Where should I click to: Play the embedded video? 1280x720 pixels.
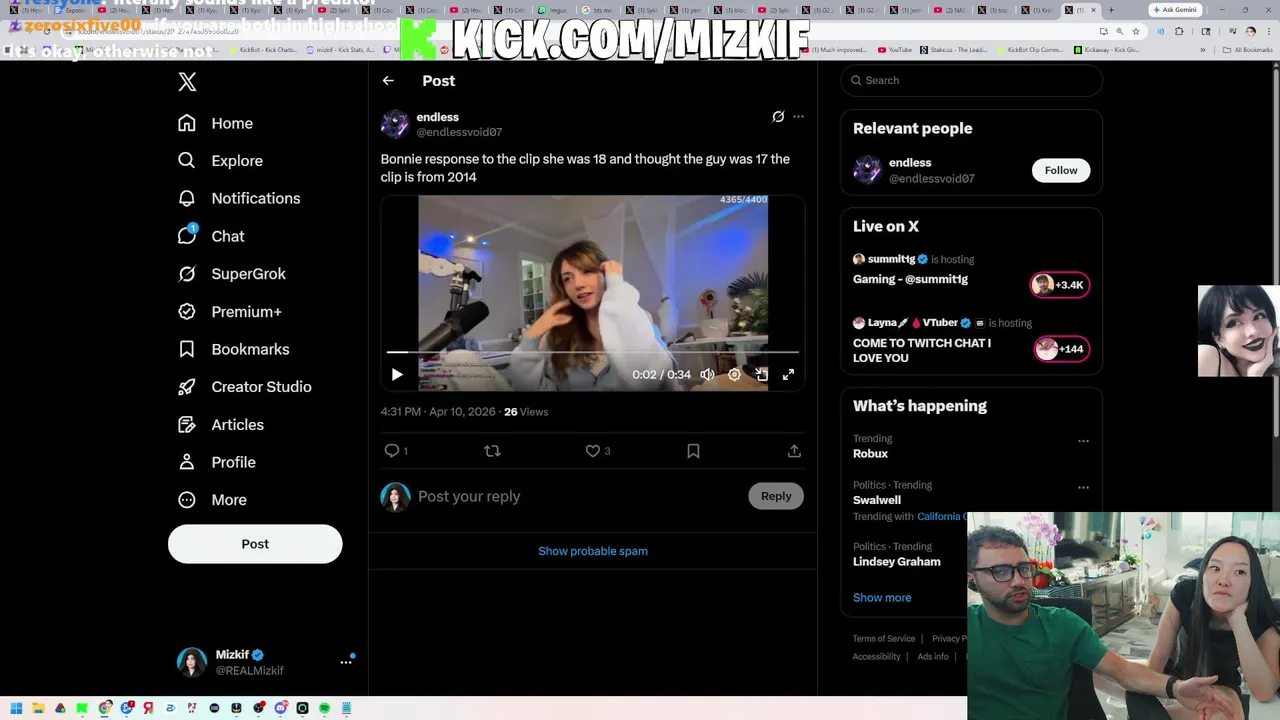pos(397,375)
